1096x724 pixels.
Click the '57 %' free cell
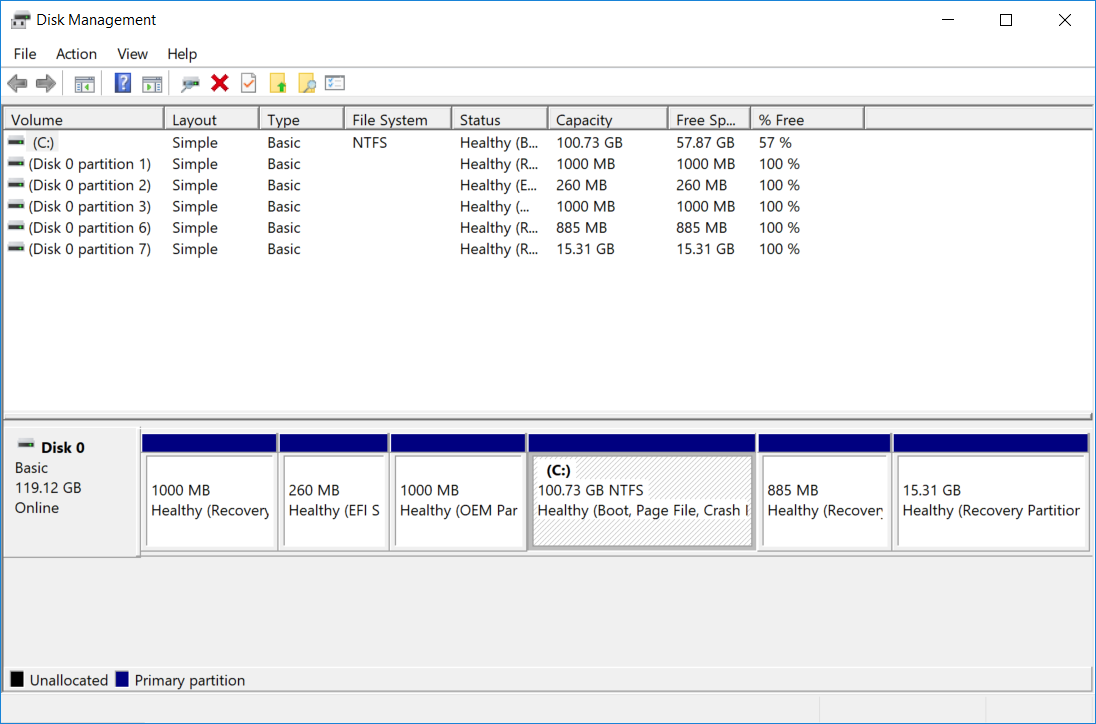pos(775,143)
